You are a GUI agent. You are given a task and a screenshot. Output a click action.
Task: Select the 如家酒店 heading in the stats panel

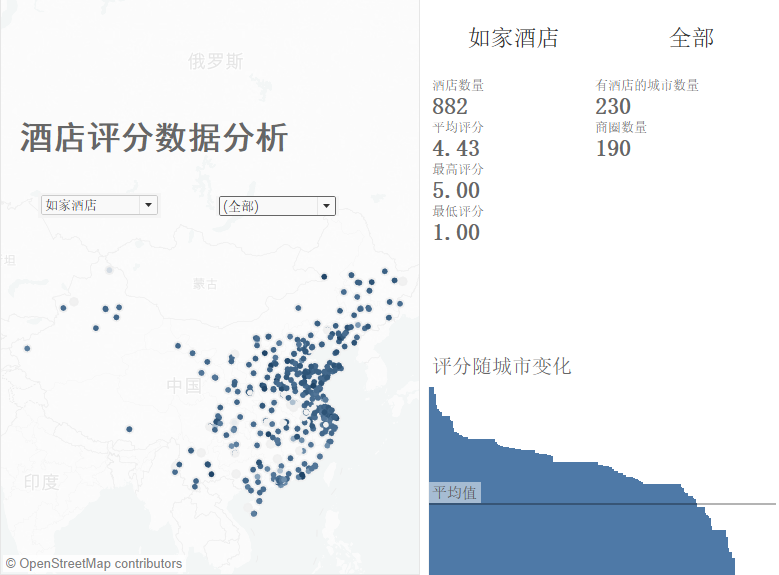(x=513, y=38)
